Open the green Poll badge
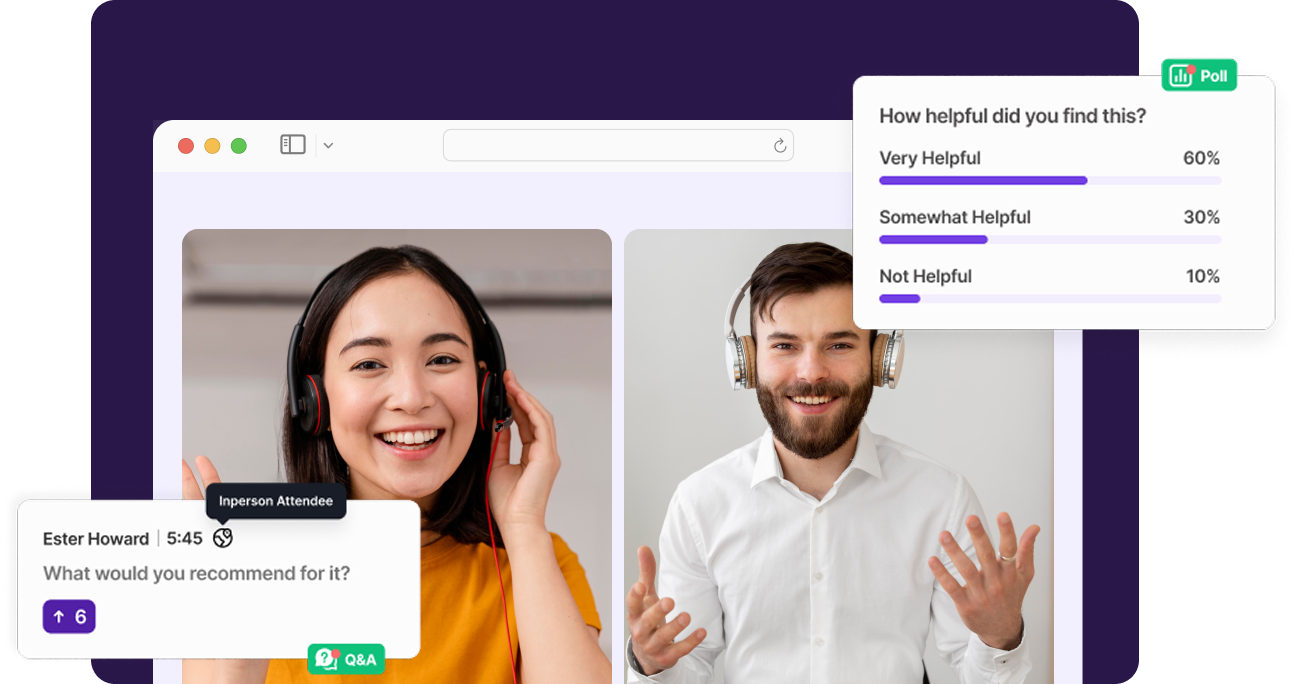1299x684 pixels. tap(1199, 76)
